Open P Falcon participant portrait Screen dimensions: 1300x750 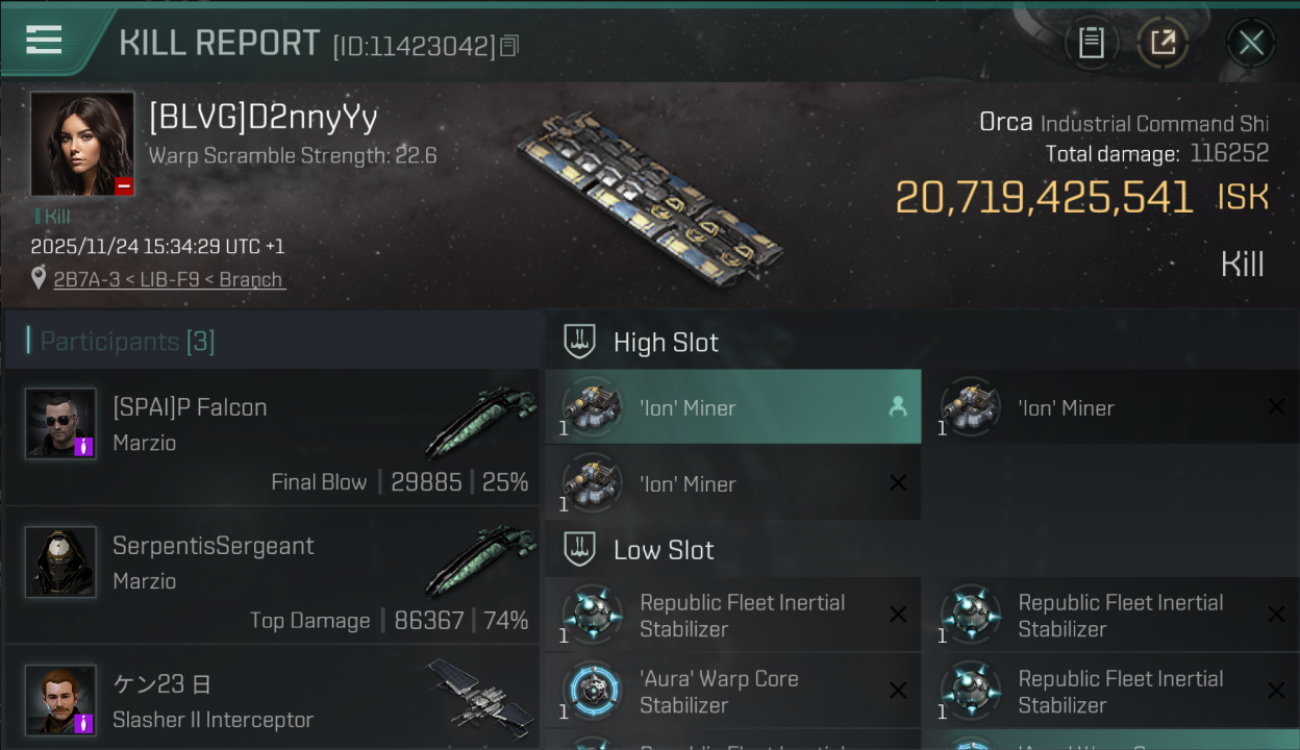[x=61, y=424]
